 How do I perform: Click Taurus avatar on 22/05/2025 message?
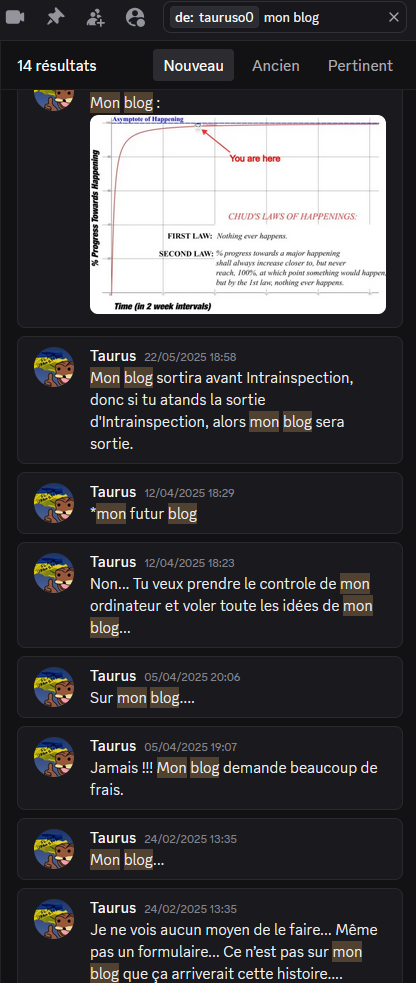(x=54, y=367)
